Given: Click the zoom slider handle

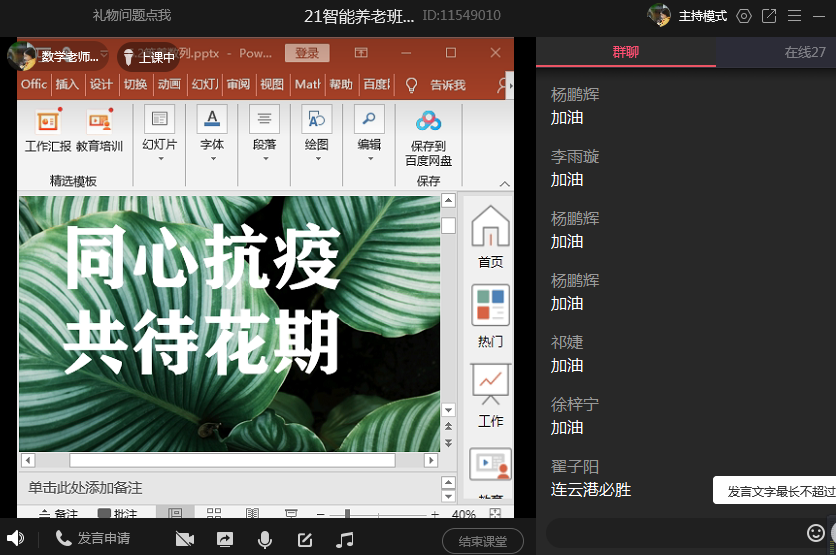Looking at the screenshot, I should tap(347, 514).
